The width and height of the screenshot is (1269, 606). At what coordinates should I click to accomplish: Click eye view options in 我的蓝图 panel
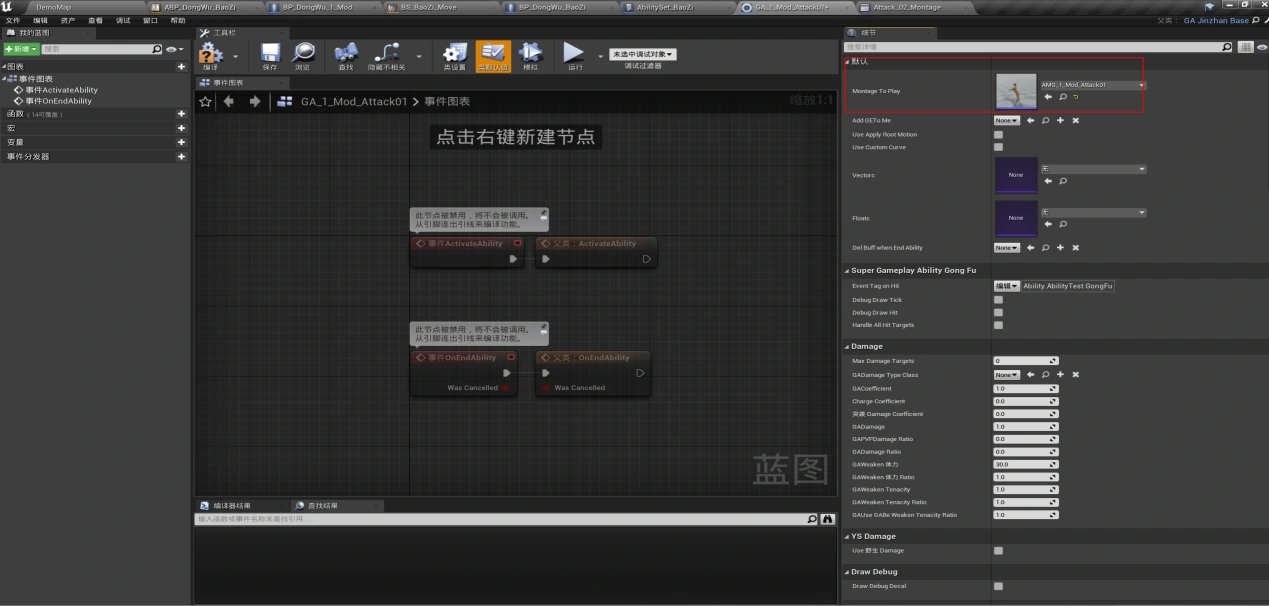[x=174, y=48]
